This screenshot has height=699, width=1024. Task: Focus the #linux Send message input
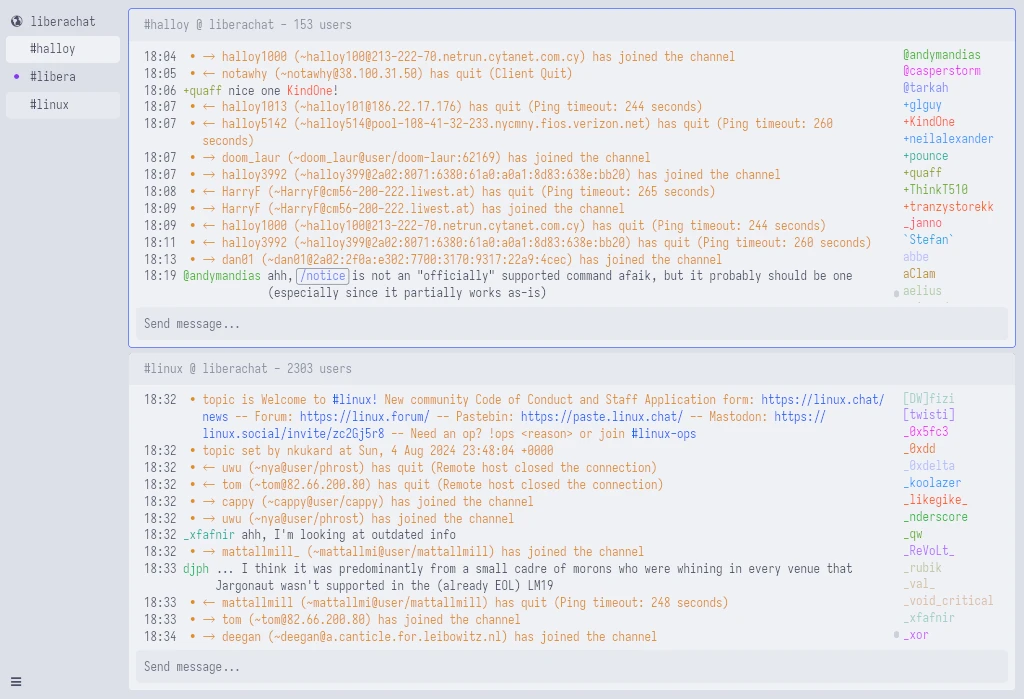coord(571,667)
